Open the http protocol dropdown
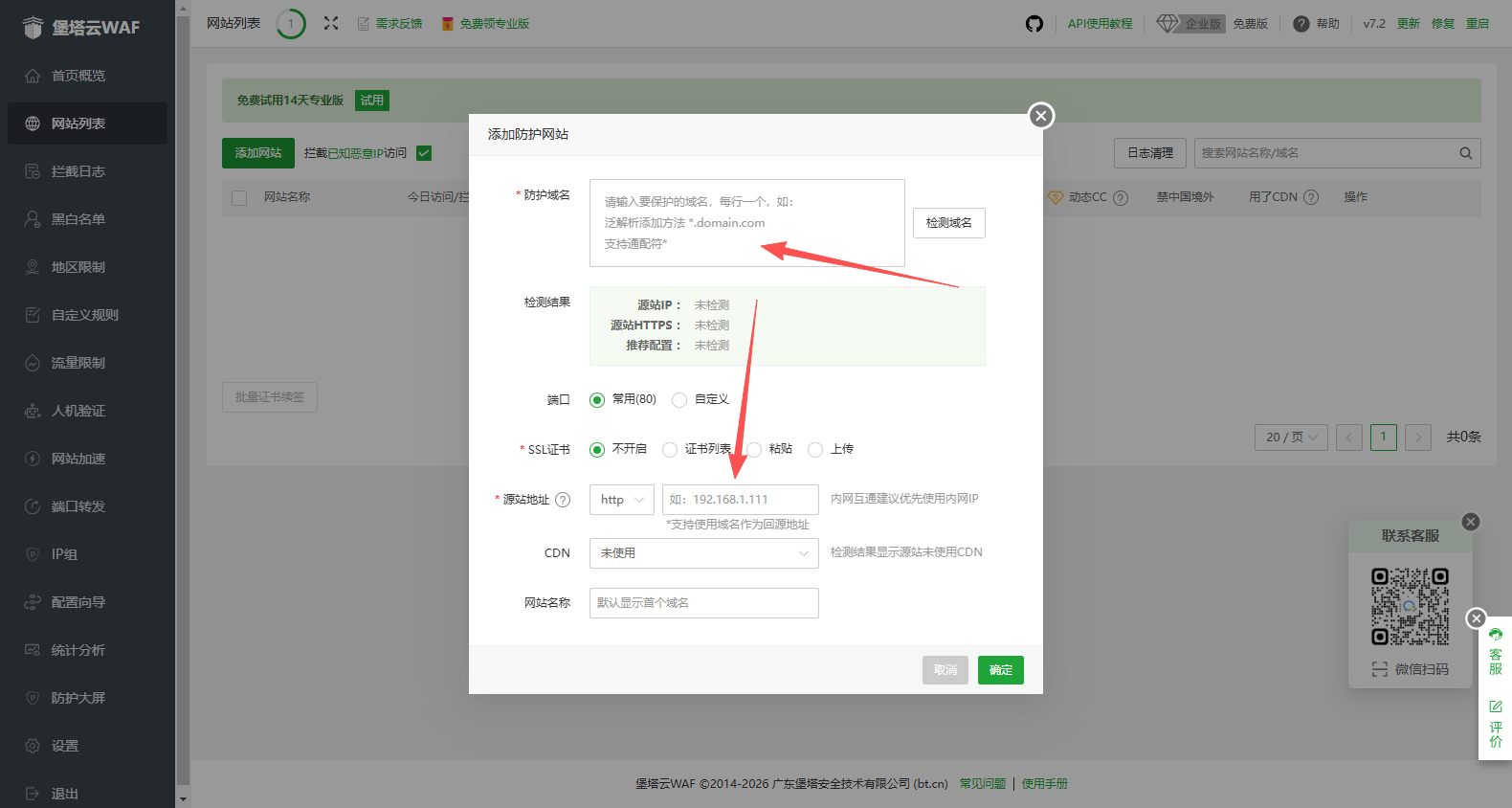The width and height of the screenshot is (1512, 808). pos(622,500)
